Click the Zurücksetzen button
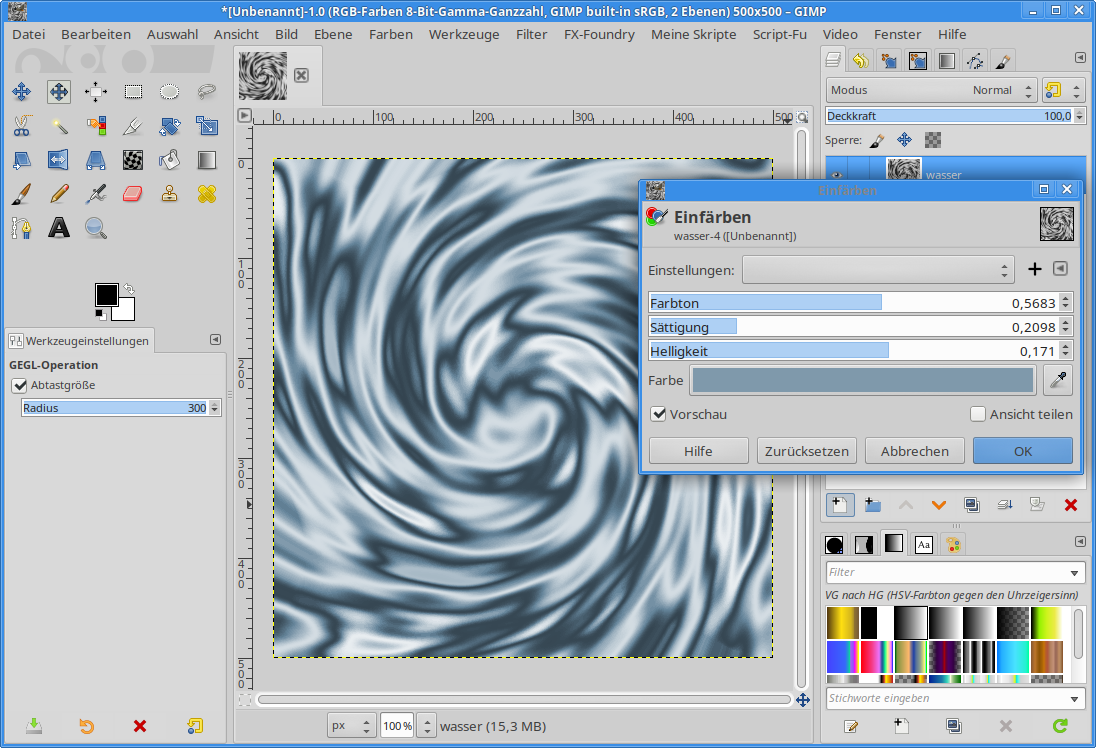1096x748 pixels. [x=806, y=451]
